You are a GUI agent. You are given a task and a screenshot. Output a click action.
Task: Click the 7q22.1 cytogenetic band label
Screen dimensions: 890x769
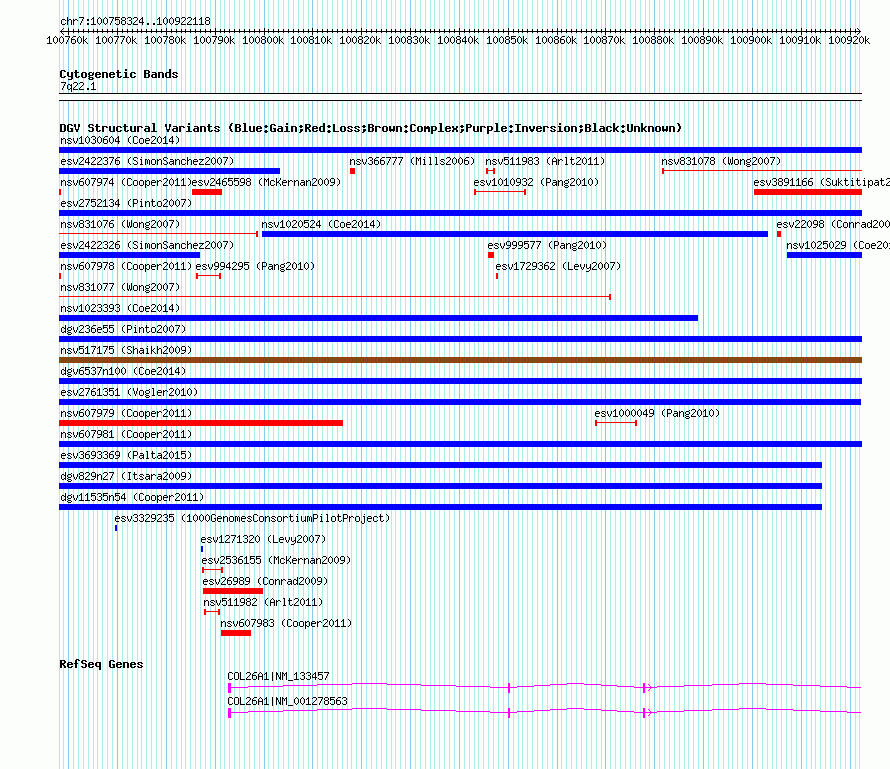(78, 86)
